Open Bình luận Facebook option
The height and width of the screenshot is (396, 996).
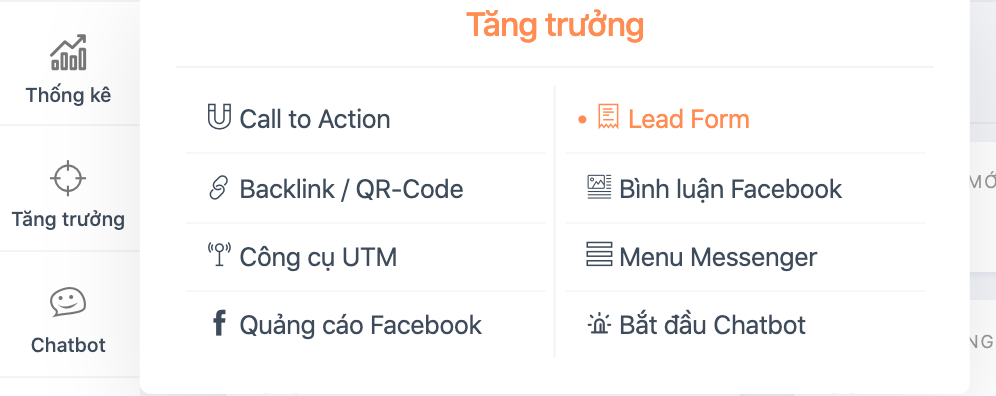730,189
